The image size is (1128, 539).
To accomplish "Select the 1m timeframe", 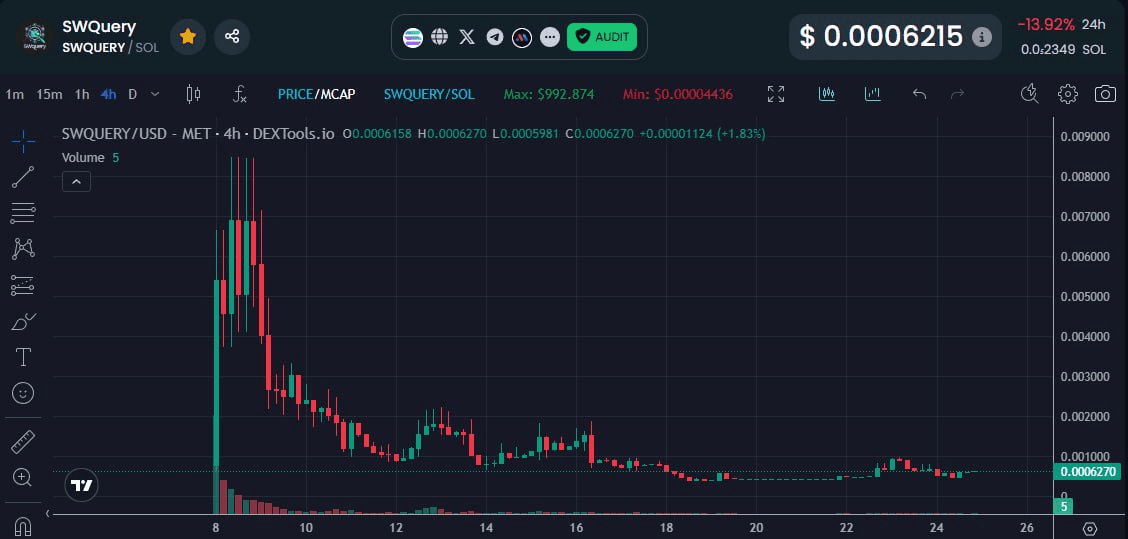I will [14, 94].
